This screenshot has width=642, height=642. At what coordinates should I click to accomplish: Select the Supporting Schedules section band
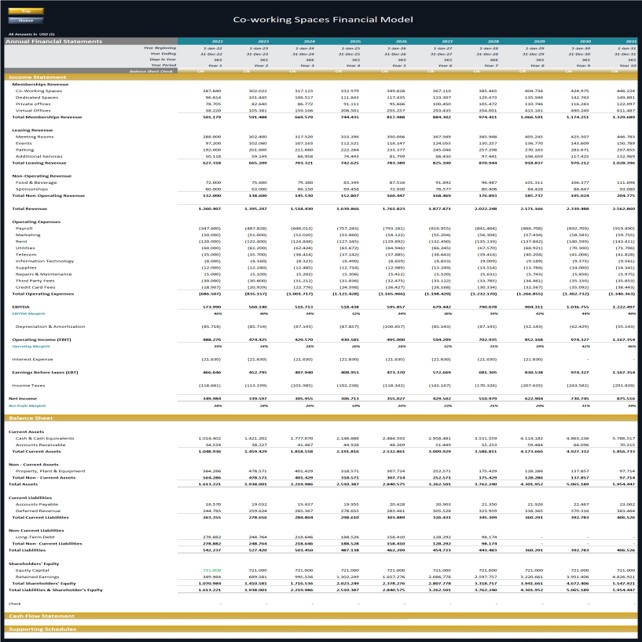click(x=321, y=629)
